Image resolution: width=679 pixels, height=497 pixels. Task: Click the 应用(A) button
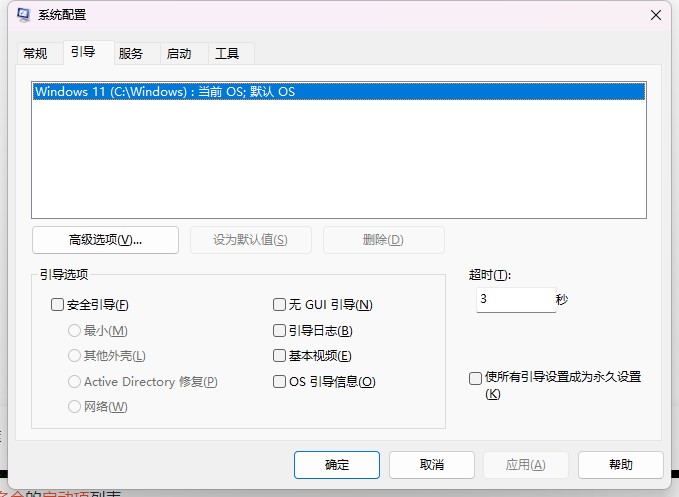click(525, 465)
